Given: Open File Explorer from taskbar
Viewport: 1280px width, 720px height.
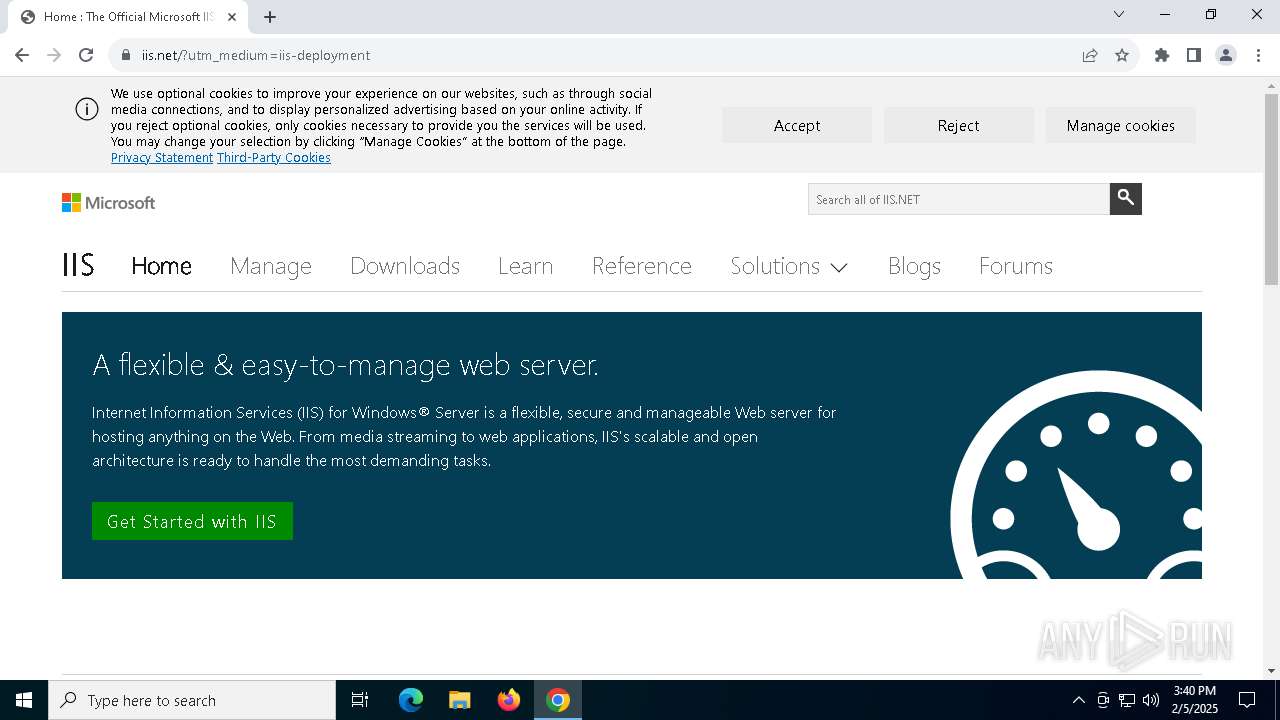Looking at the screenshot, I should click(x=460, y=700).
